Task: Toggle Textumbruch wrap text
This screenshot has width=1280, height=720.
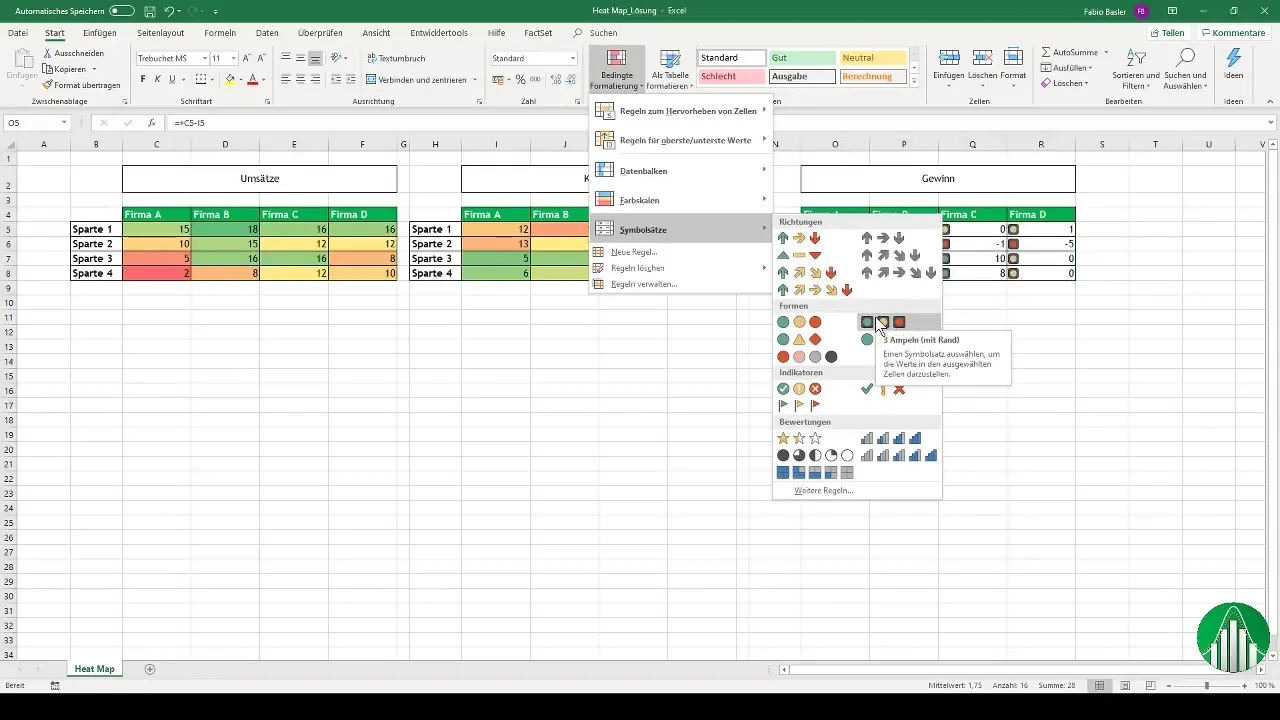Action: (x=396, y=58)
